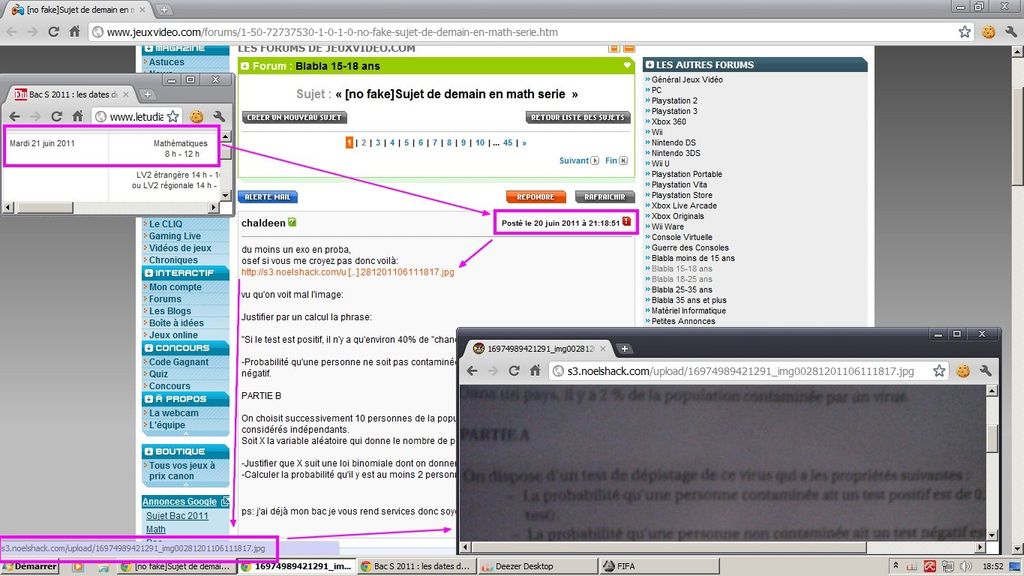The height and width of the screenshot is (576, 1024).
Task: Click the Suivant next page link
Action: point(579,160)
